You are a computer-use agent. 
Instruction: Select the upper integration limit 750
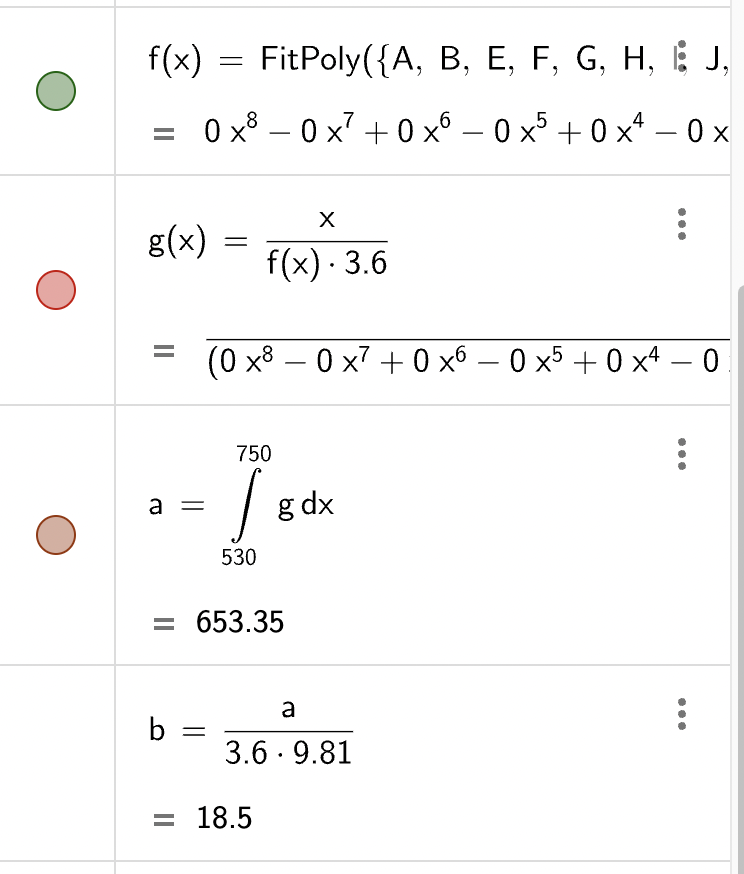coord(254,454)
